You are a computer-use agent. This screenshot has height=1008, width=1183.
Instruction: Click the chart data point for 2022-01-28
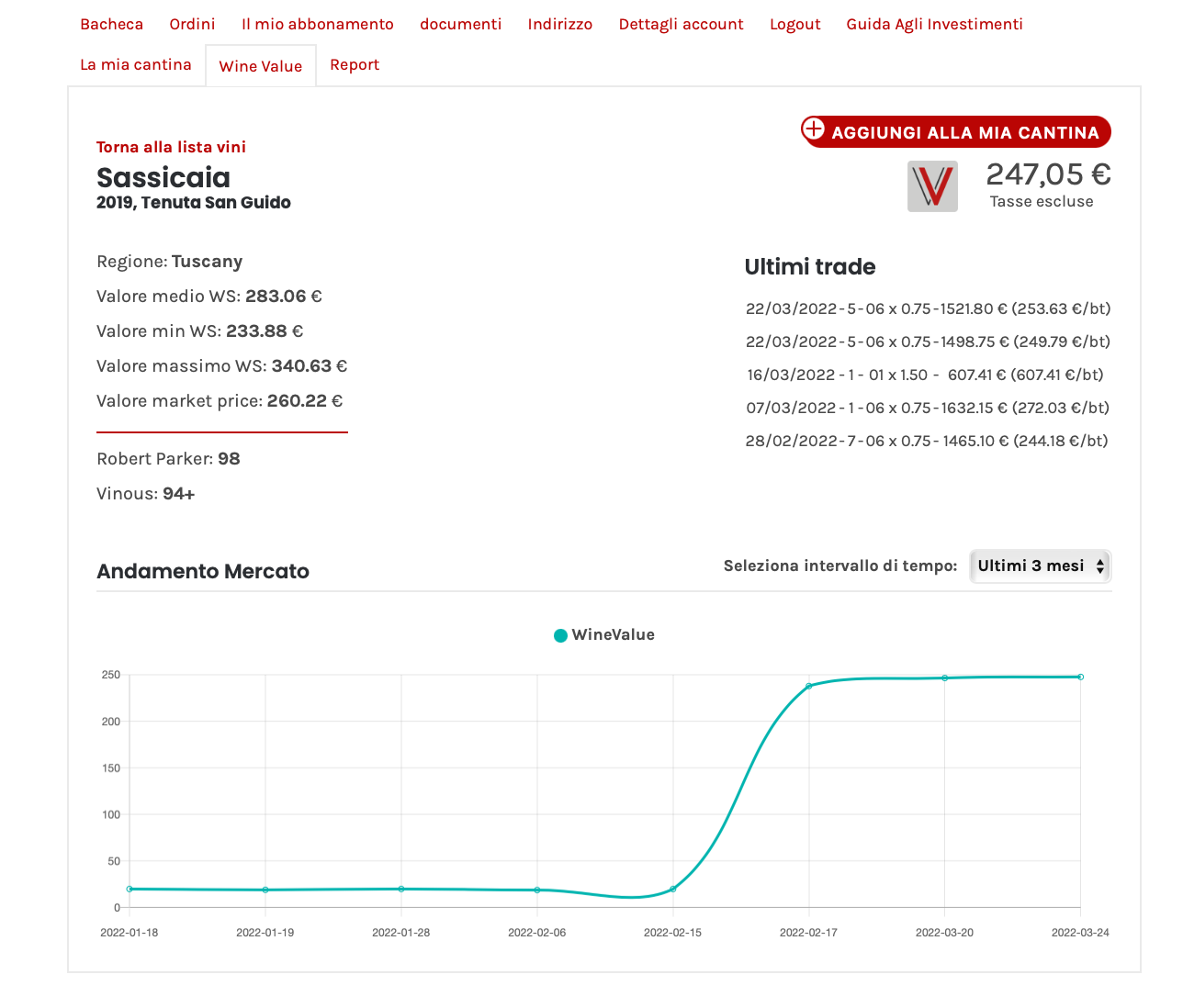click(401, 889)
